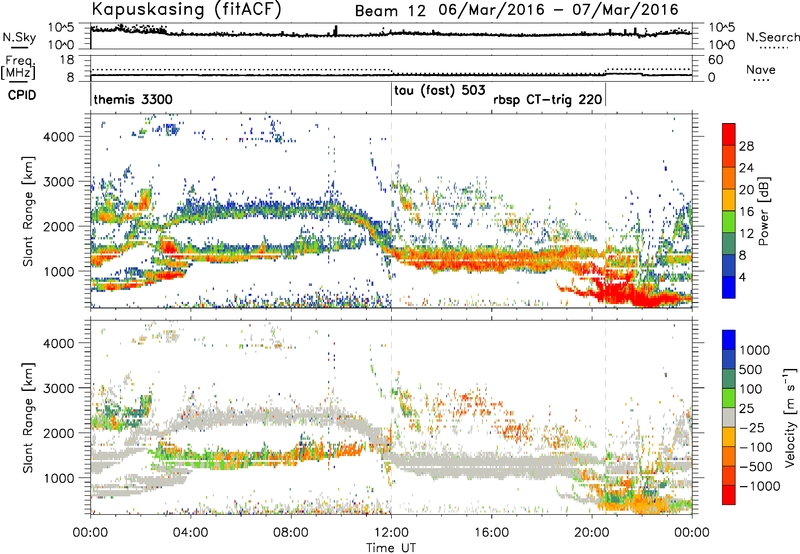Click the "N.Sky" legend label
Viewport: 800px width, 554px height.
(19, 37)
